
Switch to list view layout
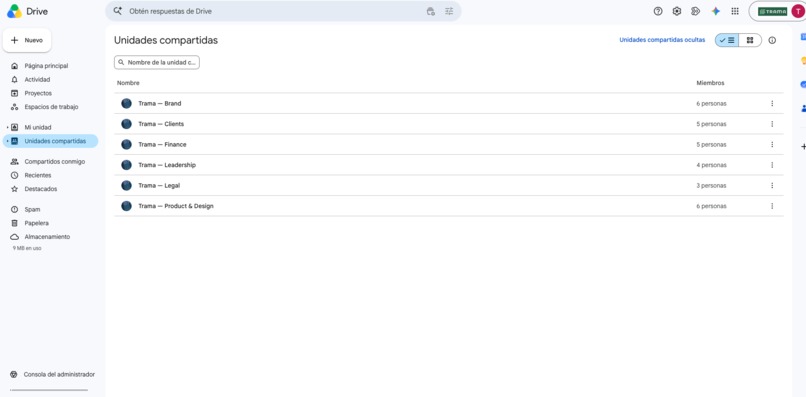point(727,40)
